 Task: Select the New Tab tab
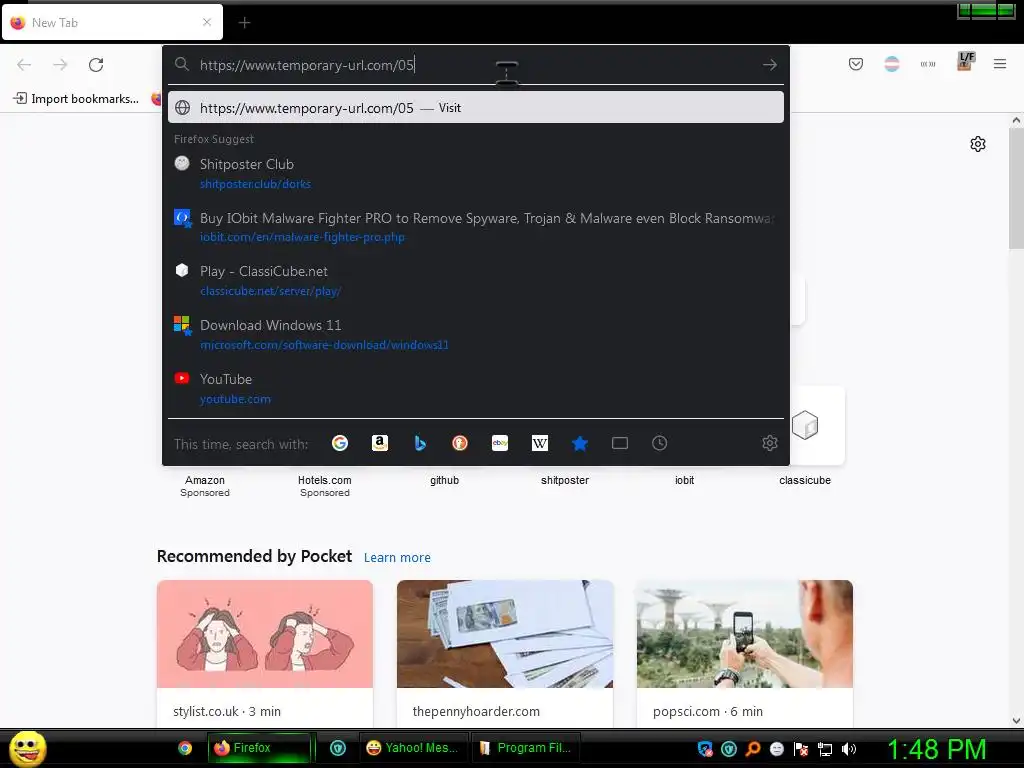click(112, 22)
